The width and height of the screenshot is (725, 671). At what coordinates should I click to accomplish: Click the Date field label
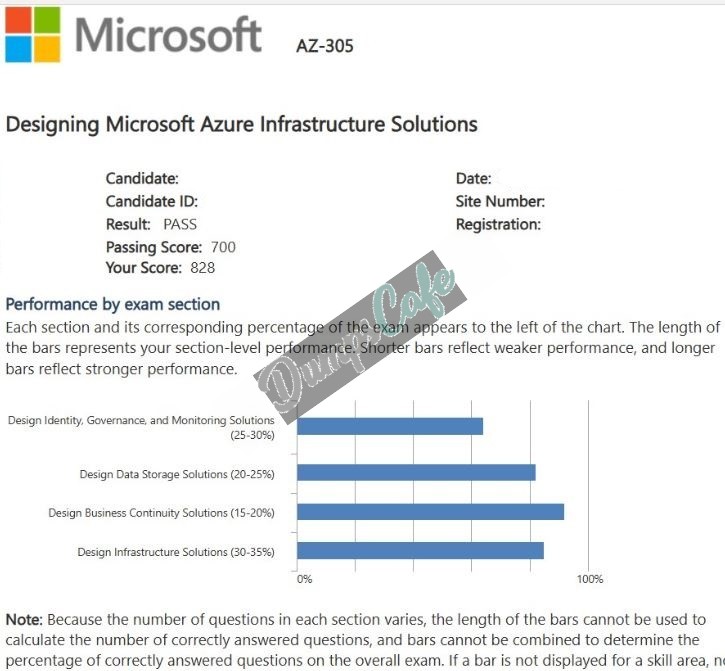tap(473, 179)
